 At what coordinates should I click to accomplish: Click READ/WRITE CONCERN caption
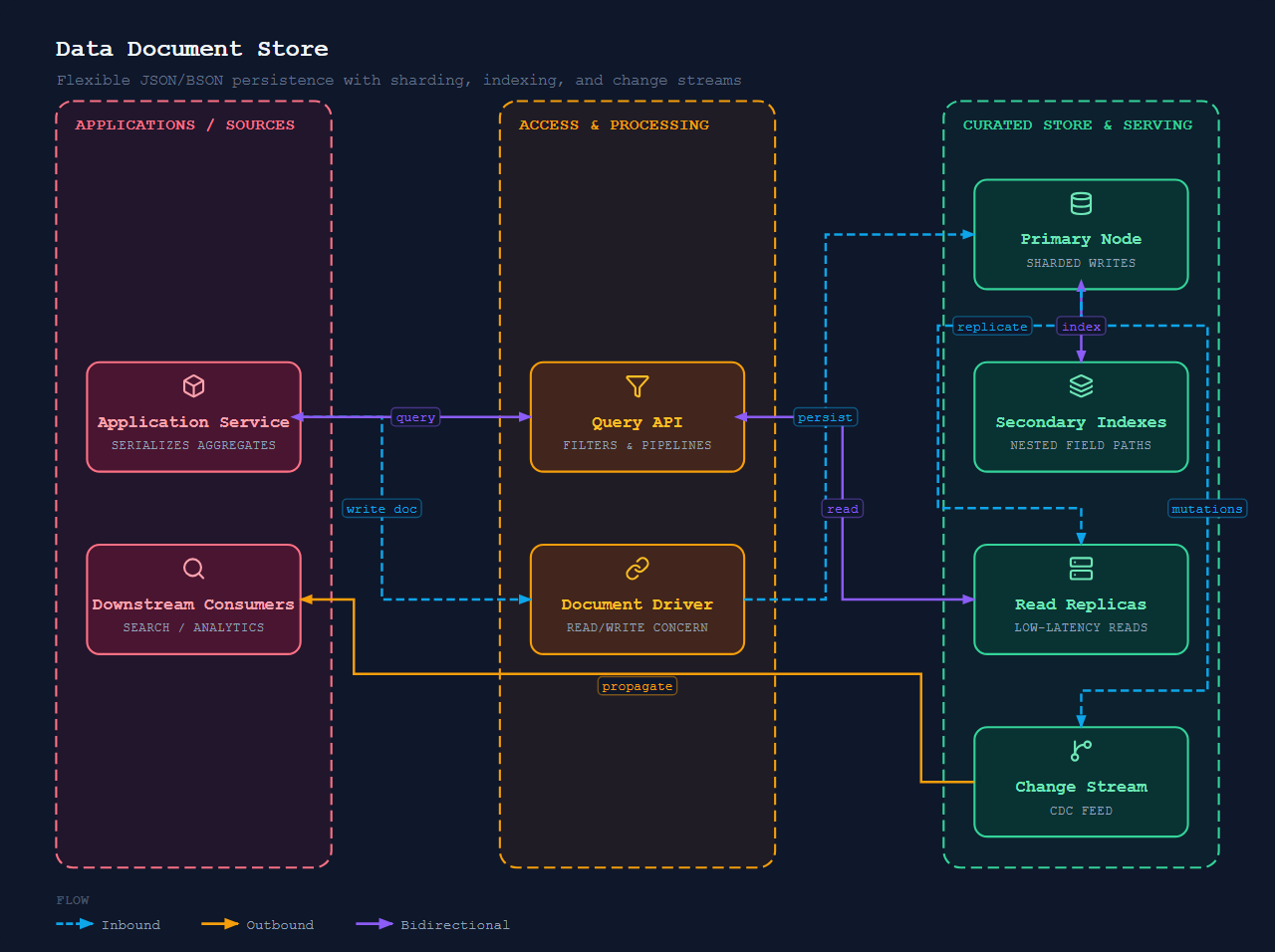pyautogui.click(x=637, y=627)
